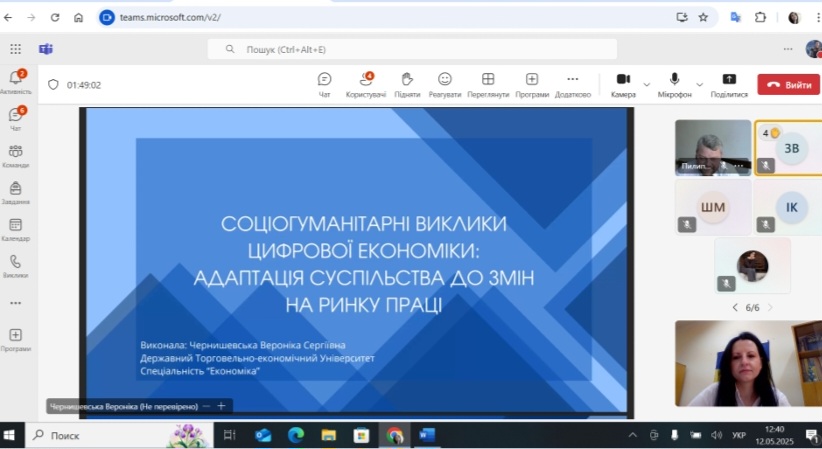
Task: Open the meeting chat (Чат) in toolbar
Action: coord(324,84)
